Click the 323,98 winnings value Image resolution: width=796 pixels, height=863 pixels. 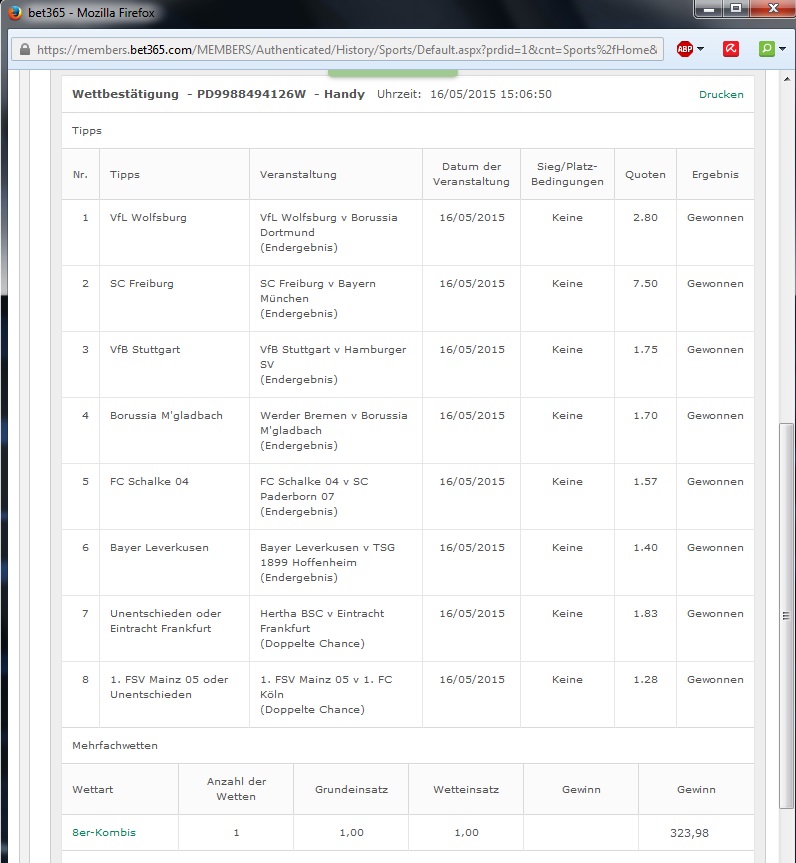pos(689,833)
